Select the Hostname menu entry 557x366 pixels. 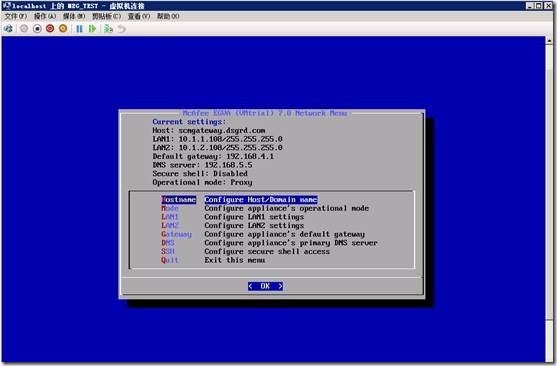click(x=179, y=200)
